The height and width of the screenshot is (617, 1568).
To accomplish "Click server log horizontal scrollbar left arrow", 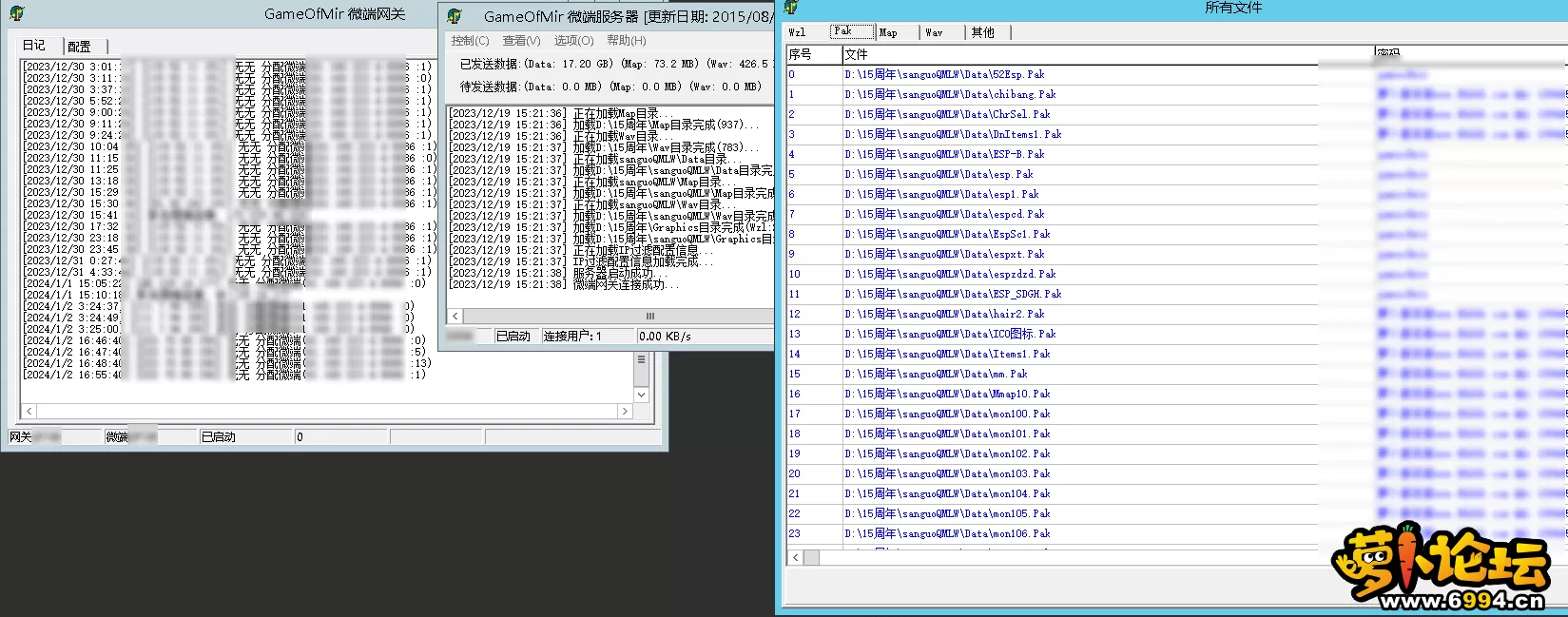I will [x=455, y=316].
